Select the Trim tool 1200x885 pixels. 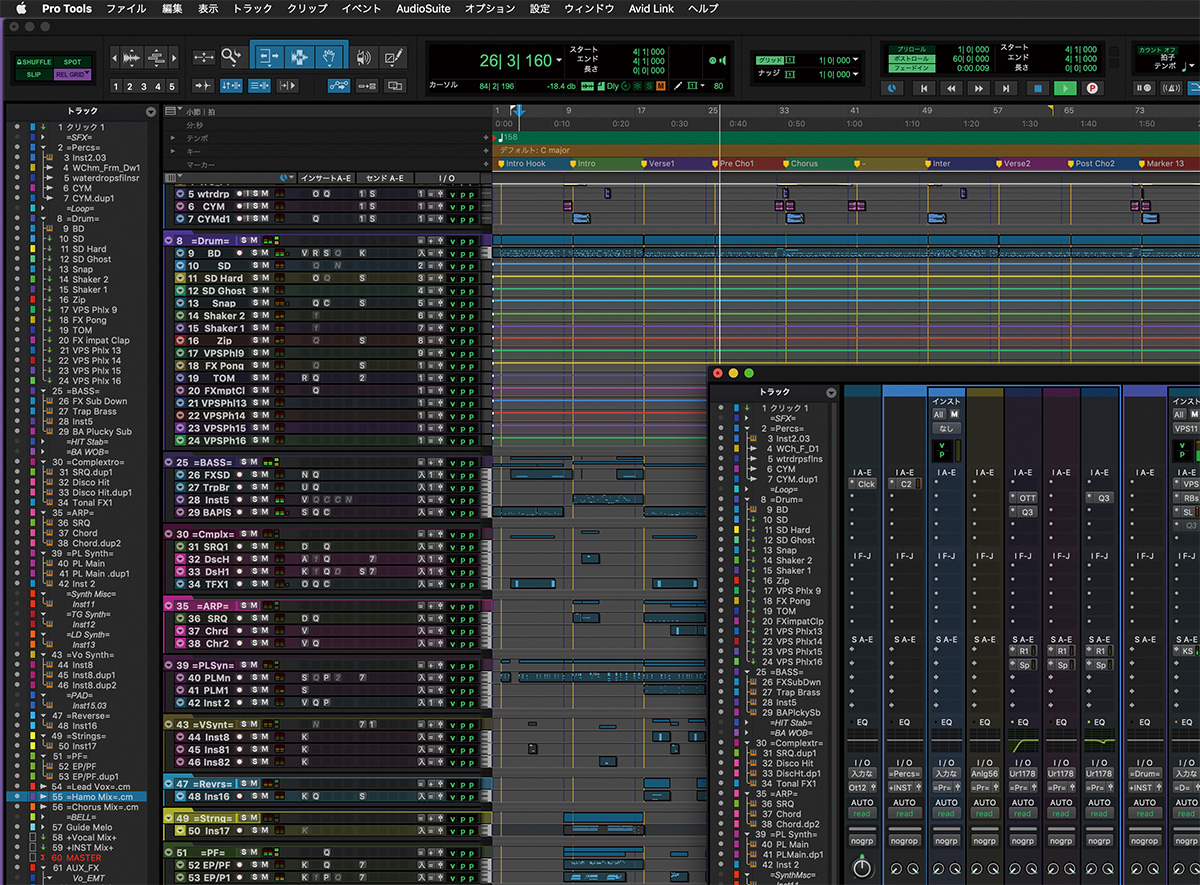268,57
